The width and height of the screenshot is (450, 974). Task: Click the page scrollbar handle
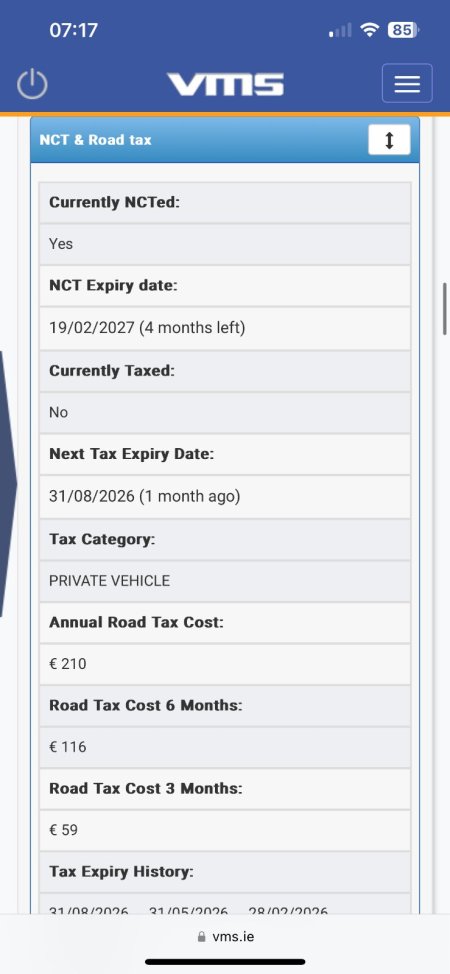445,309
